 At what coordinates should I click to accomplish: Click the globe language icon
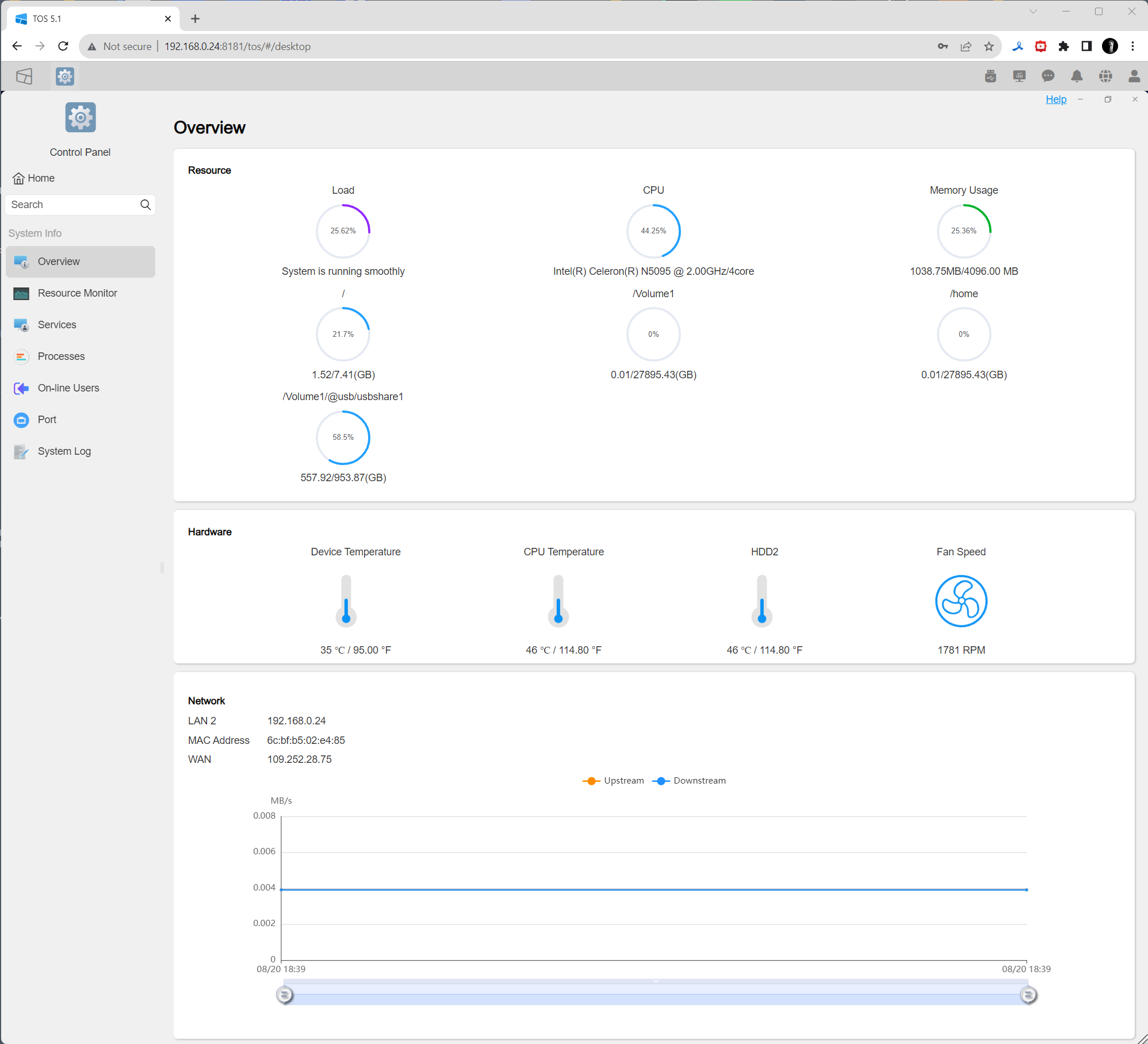(x=1105, y=76)
